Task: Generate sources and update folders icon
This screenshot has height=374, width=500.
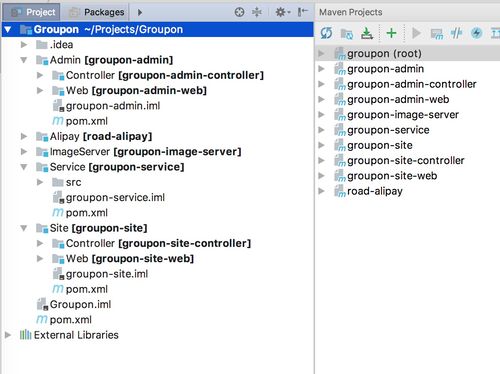Action: pos(347,33)
